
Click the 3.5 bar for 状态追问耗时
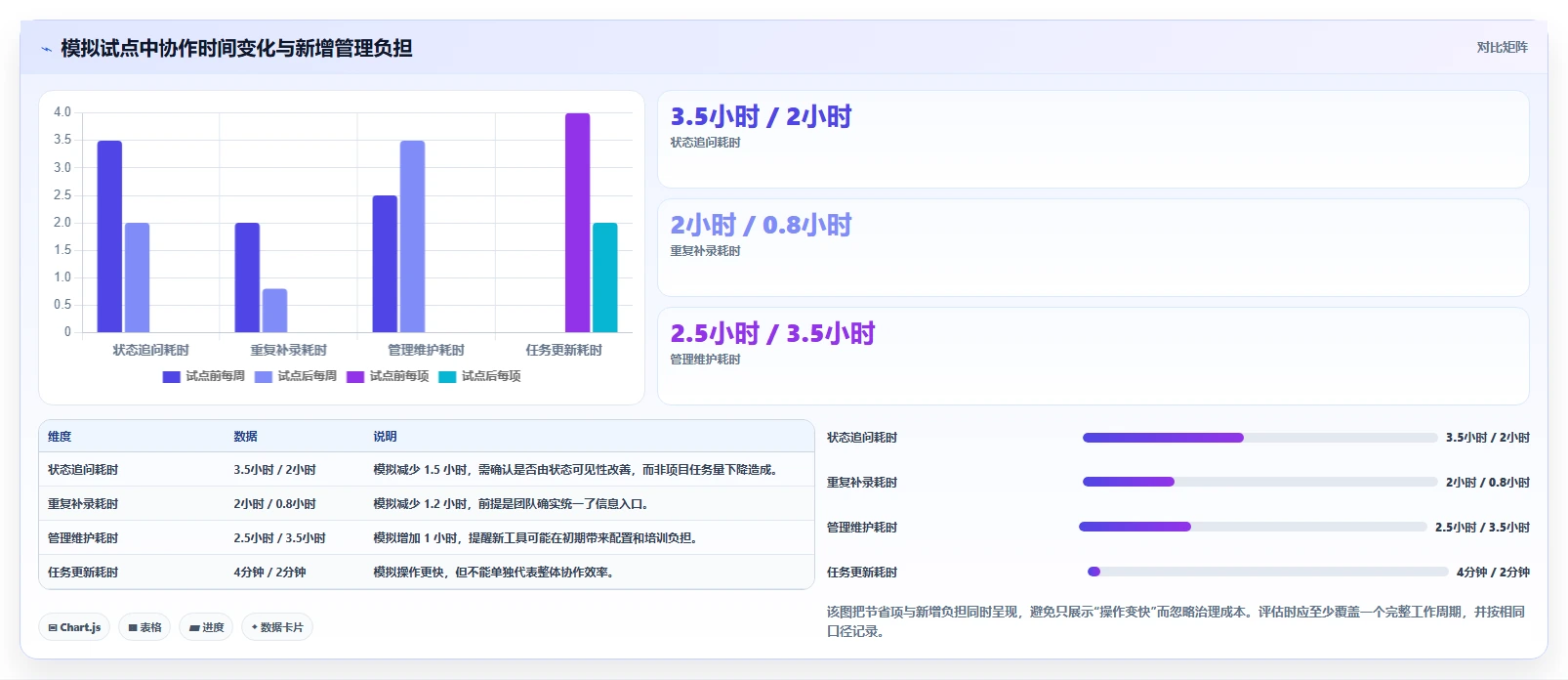pos(109,236)
